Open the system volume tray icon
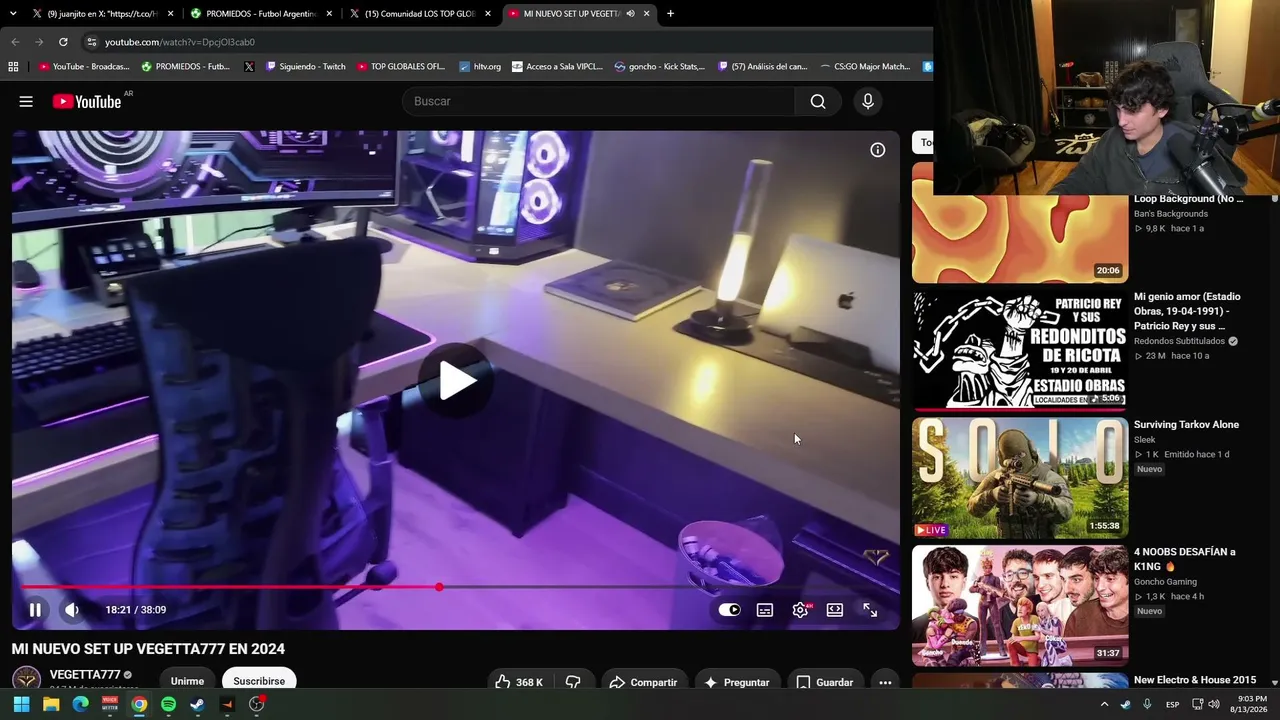The image size is (1280, 720). (1214, 704)
